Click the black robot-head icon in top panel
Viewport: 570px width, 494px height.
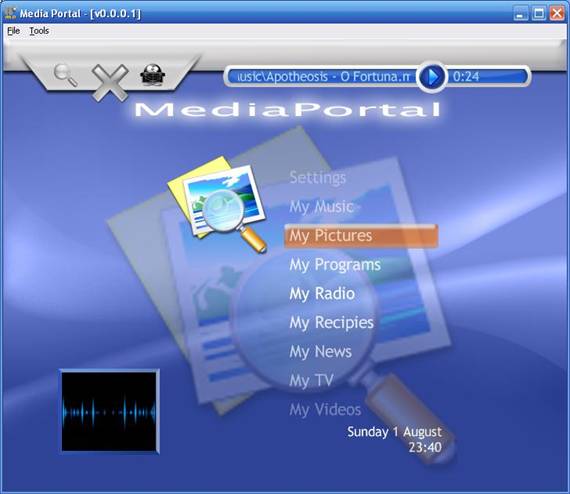click(153, 75)
